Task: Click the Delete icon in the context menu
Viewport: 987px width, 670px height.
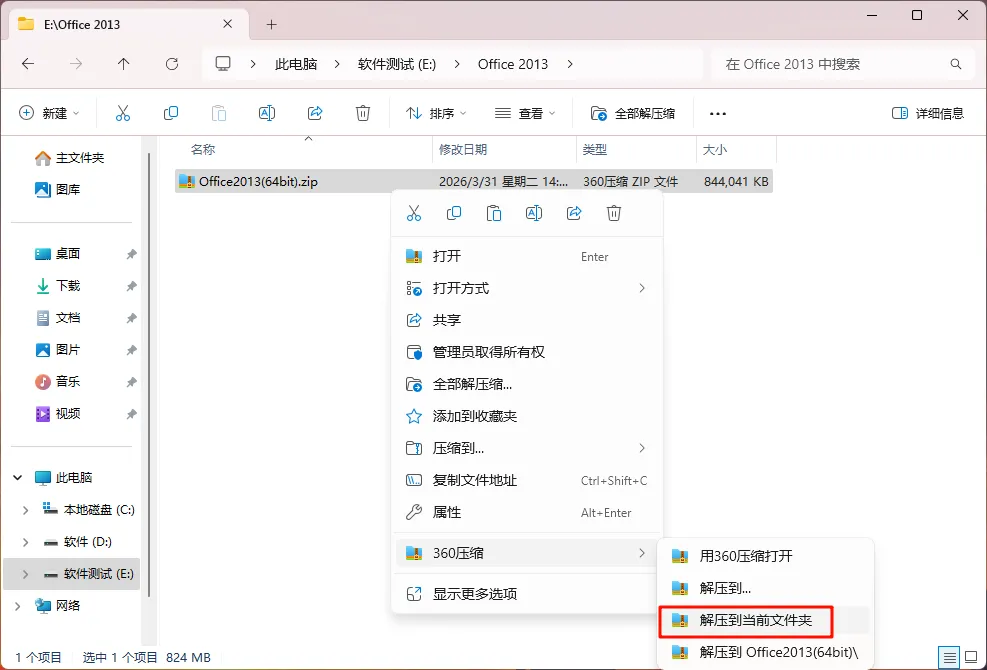Action: (614, 213)
